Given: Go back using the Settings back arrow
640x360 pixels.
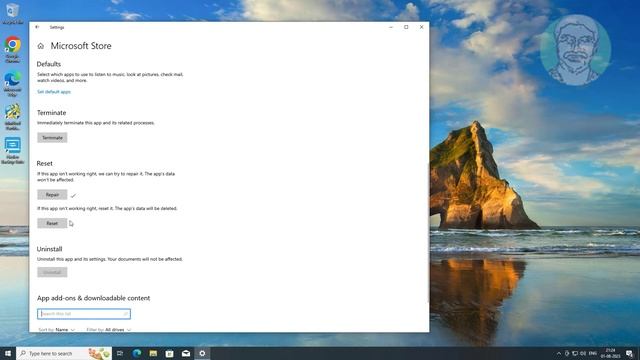Looking at the screenshot, I should [x=37, y=27].
